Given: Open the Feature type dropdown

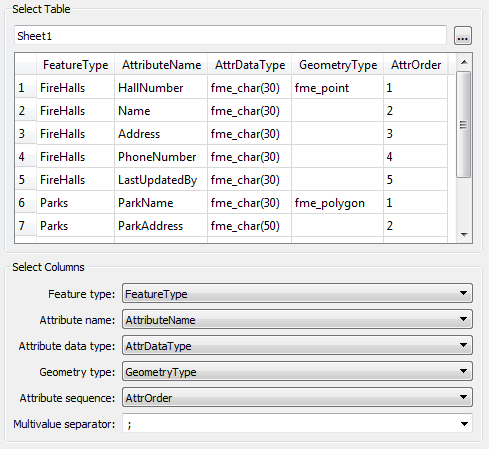Looking at the screenshot, I should point(297,293).
